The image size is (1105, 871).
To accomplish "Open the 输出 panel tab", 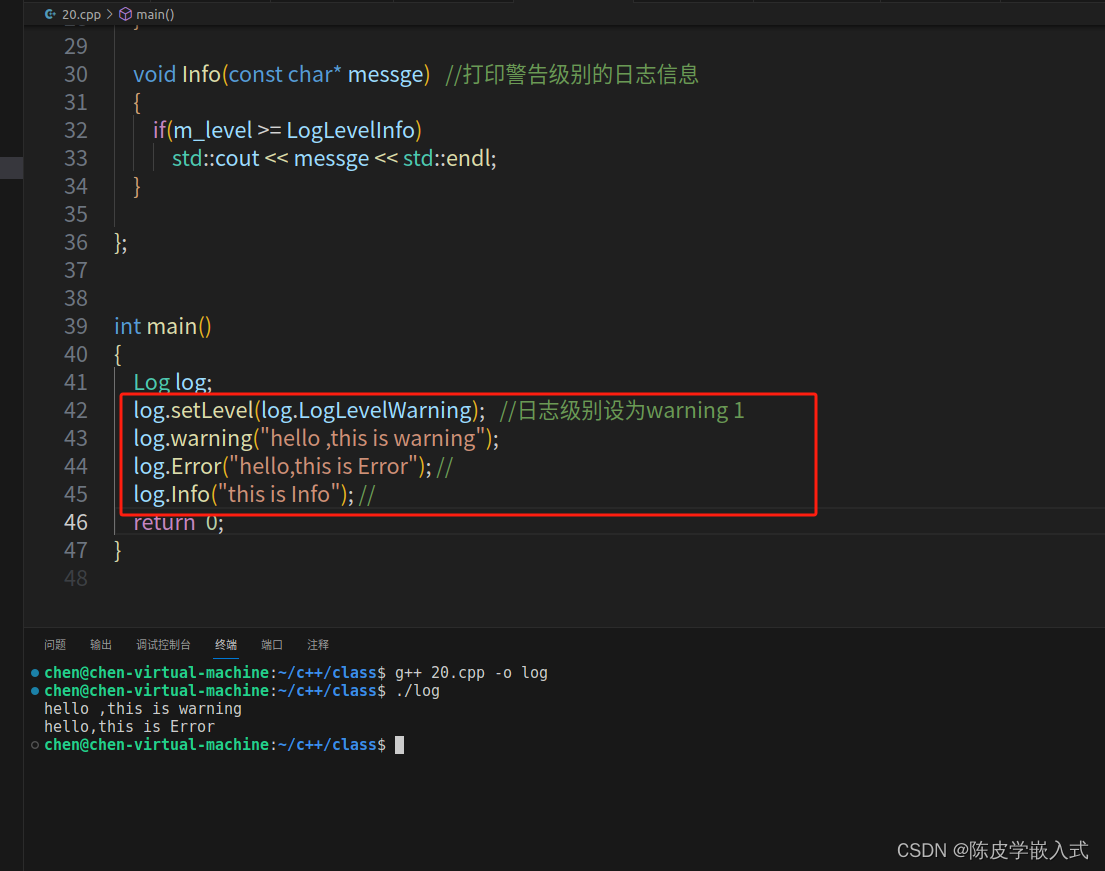I will click(100, 645).
